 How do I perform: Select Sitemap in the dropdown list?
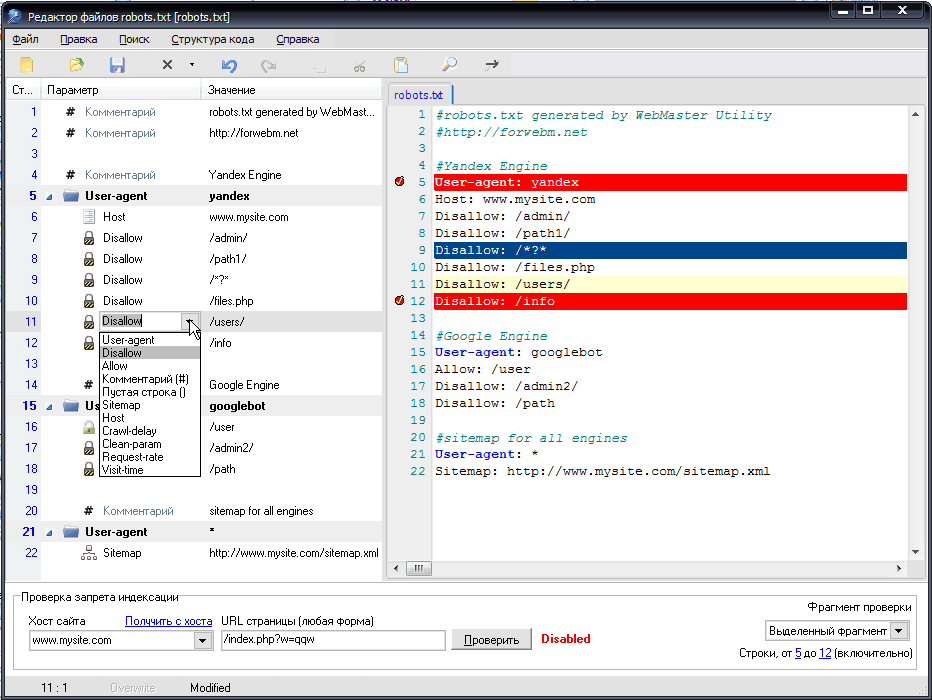click(121, 405)
